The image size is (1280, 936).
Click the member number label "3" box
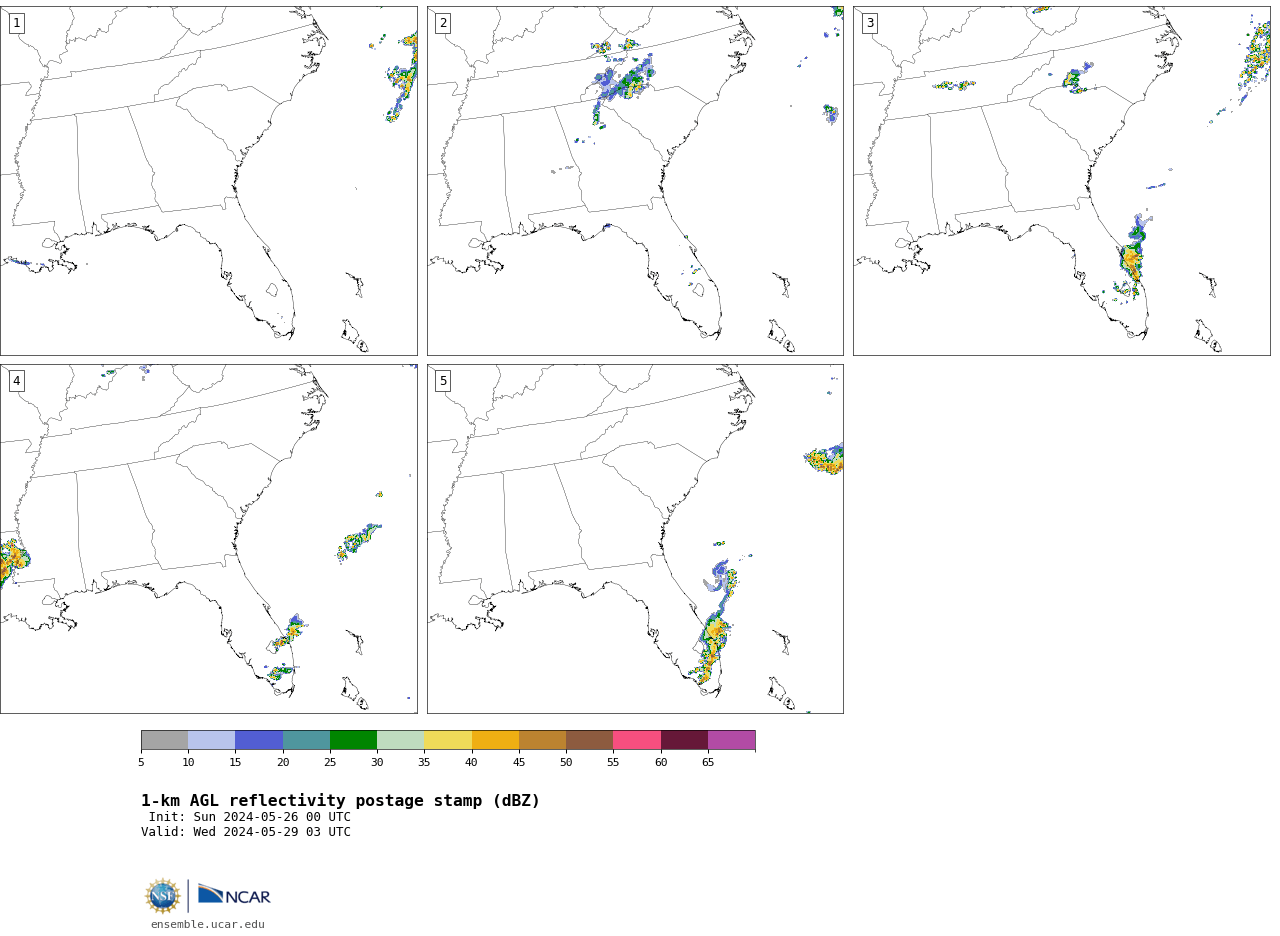coord(869,23)
